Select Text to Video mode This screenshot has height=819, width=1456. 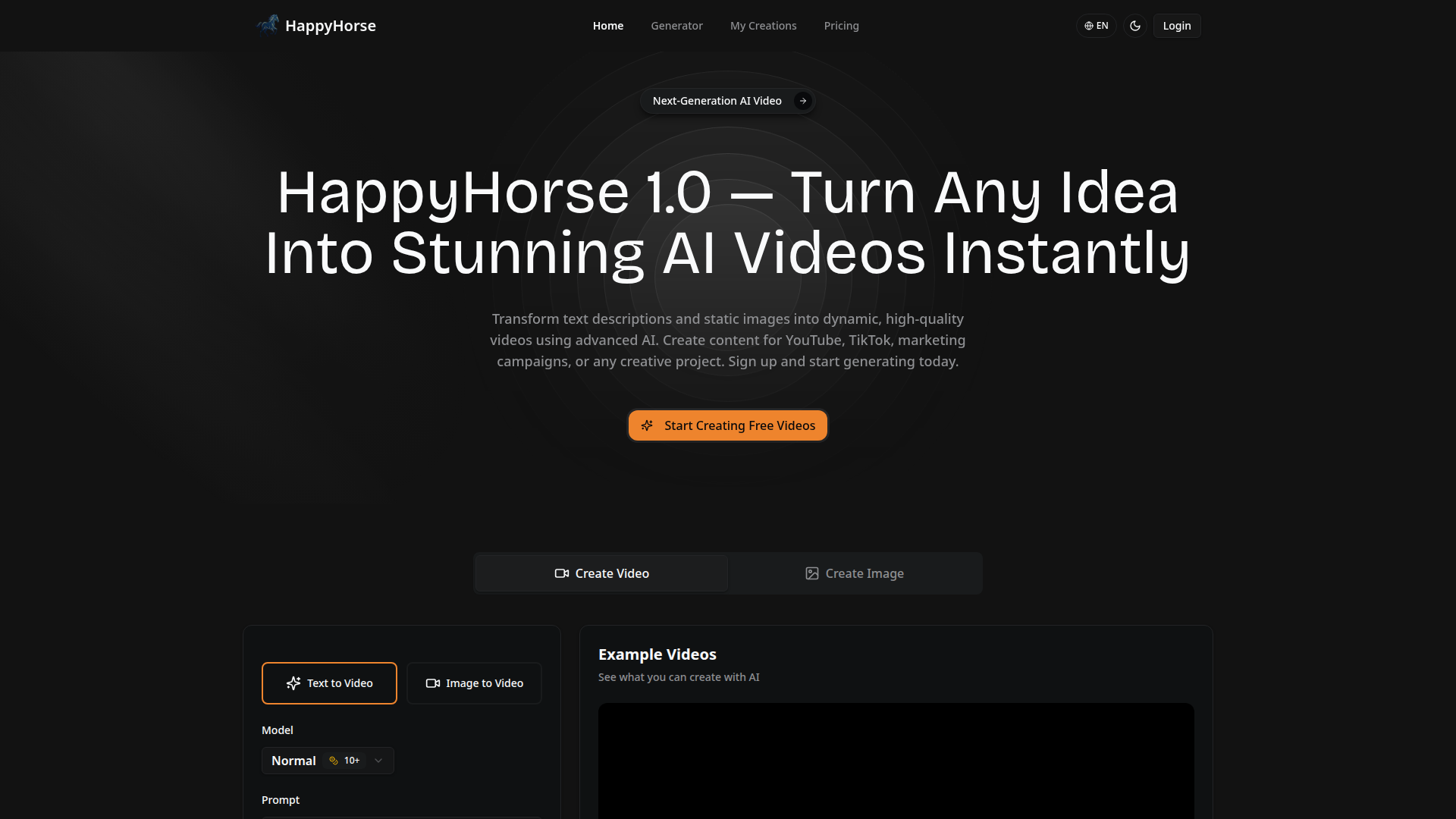pos(329,683)
